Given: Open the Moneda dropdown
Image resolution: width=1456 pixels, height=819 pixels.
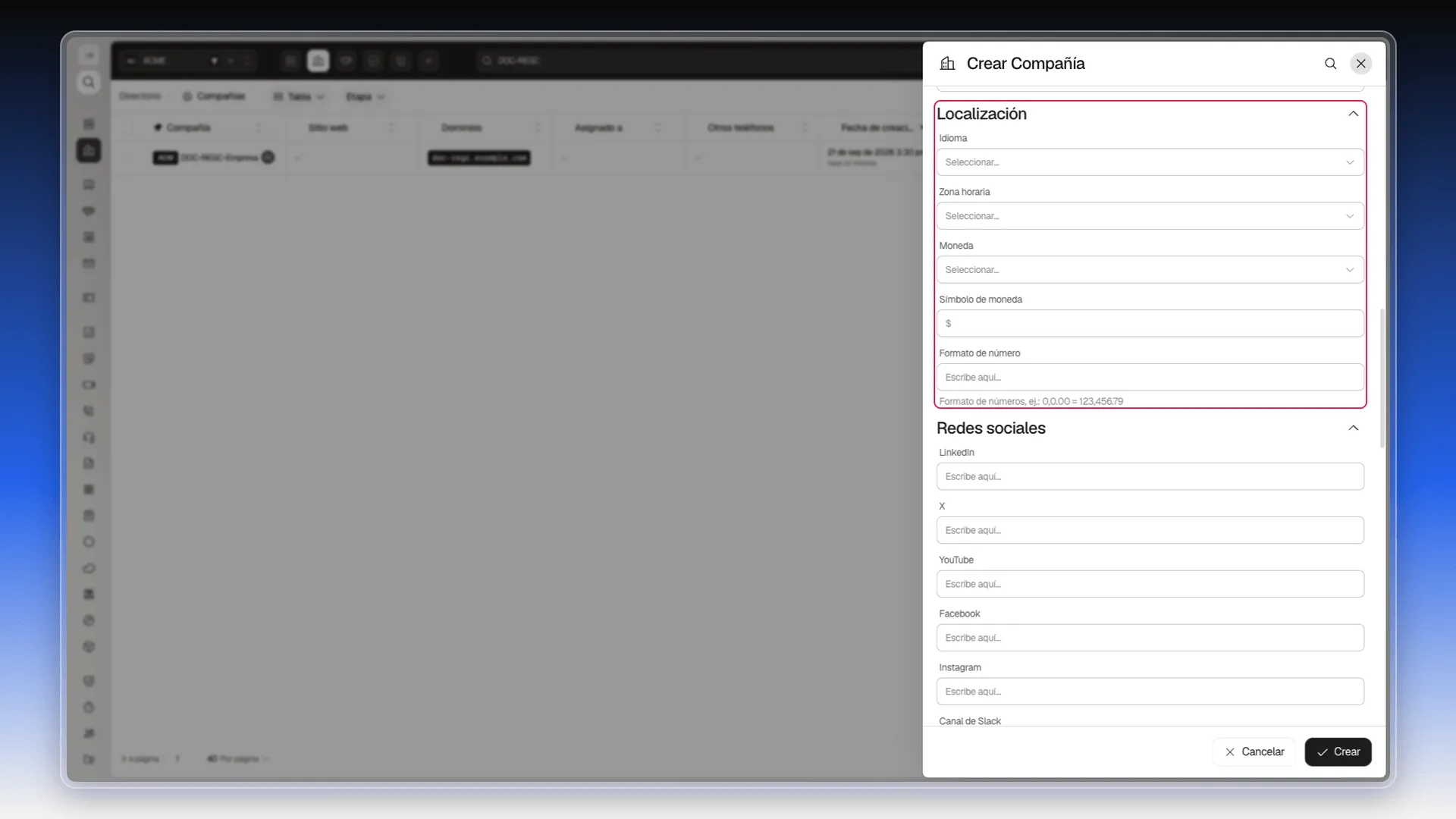Looking at the screenshot, I should pyautogui.click(x=1150, y=270).
